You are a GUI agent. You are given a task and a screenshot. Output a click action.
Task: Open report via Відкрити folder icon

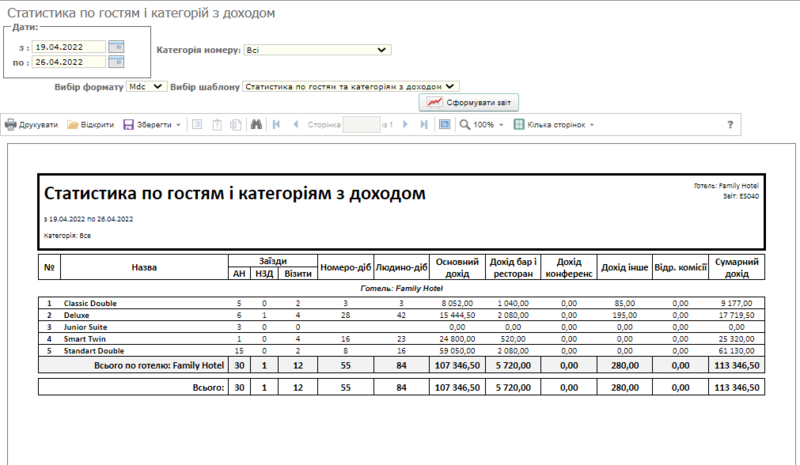tap(73, 125)
